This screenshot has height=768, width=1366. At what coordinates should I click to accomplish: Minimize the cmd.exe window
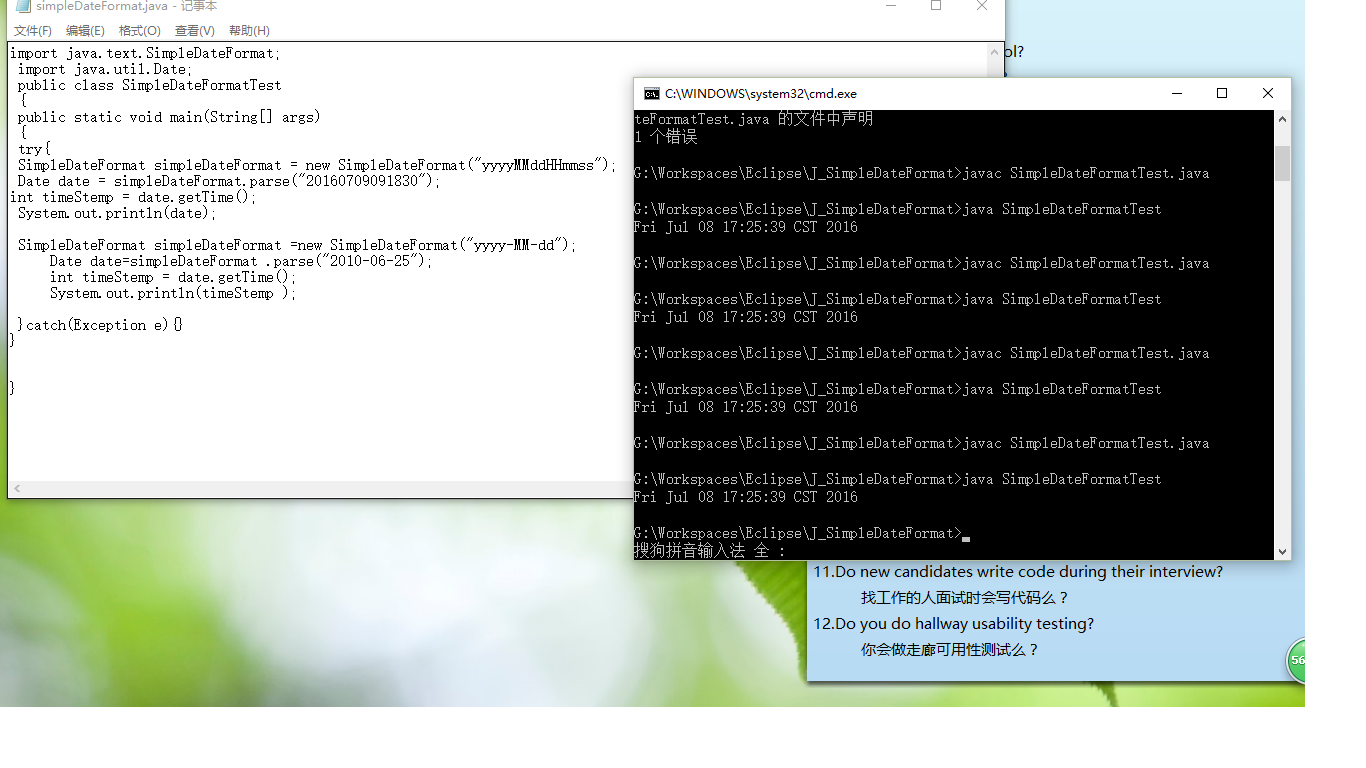point(1176,94)
